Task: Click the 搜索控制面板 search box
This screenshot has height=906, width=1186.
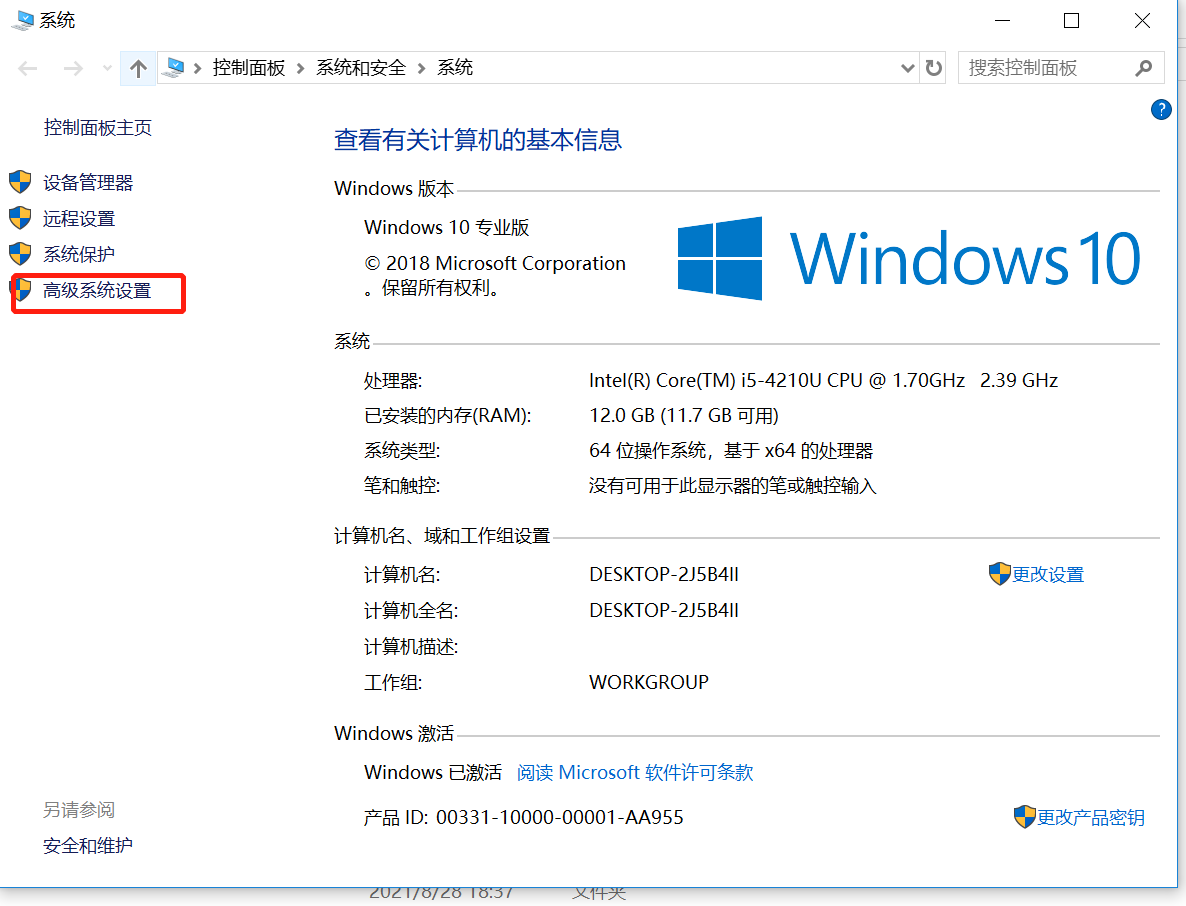Action: coord(1060,68)
